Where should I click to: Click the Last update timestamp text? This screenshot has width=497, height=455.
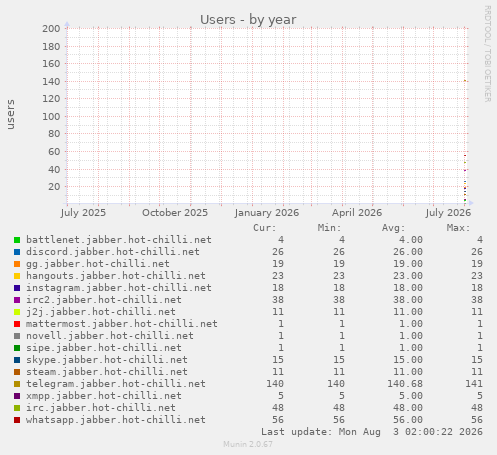(x=372, y=432)
